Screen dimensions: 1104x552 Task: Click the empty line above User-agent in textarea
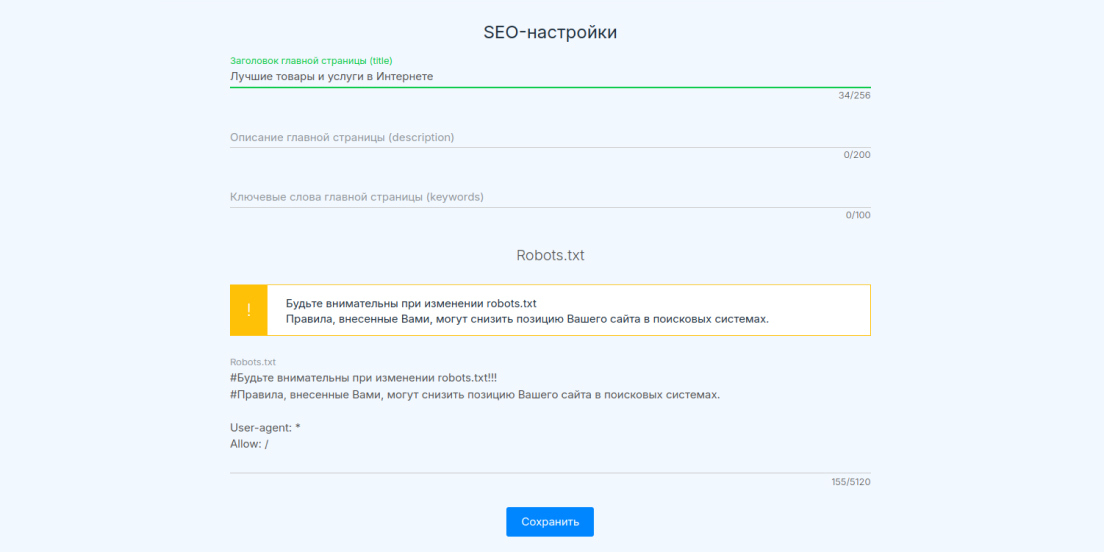550,411
